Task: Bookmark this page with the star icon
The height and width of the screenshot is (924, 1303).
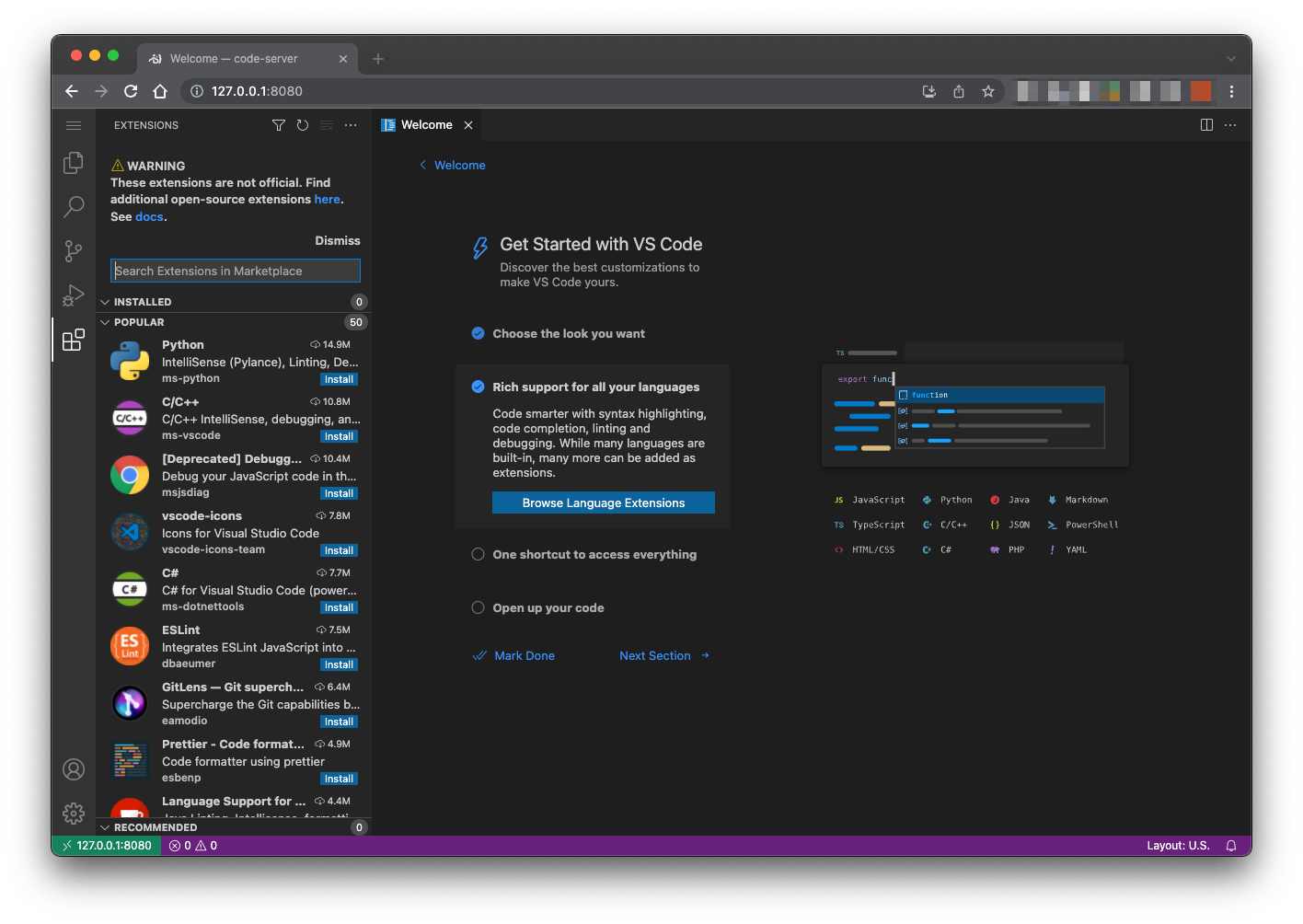Action: click(x=988, y=91)
